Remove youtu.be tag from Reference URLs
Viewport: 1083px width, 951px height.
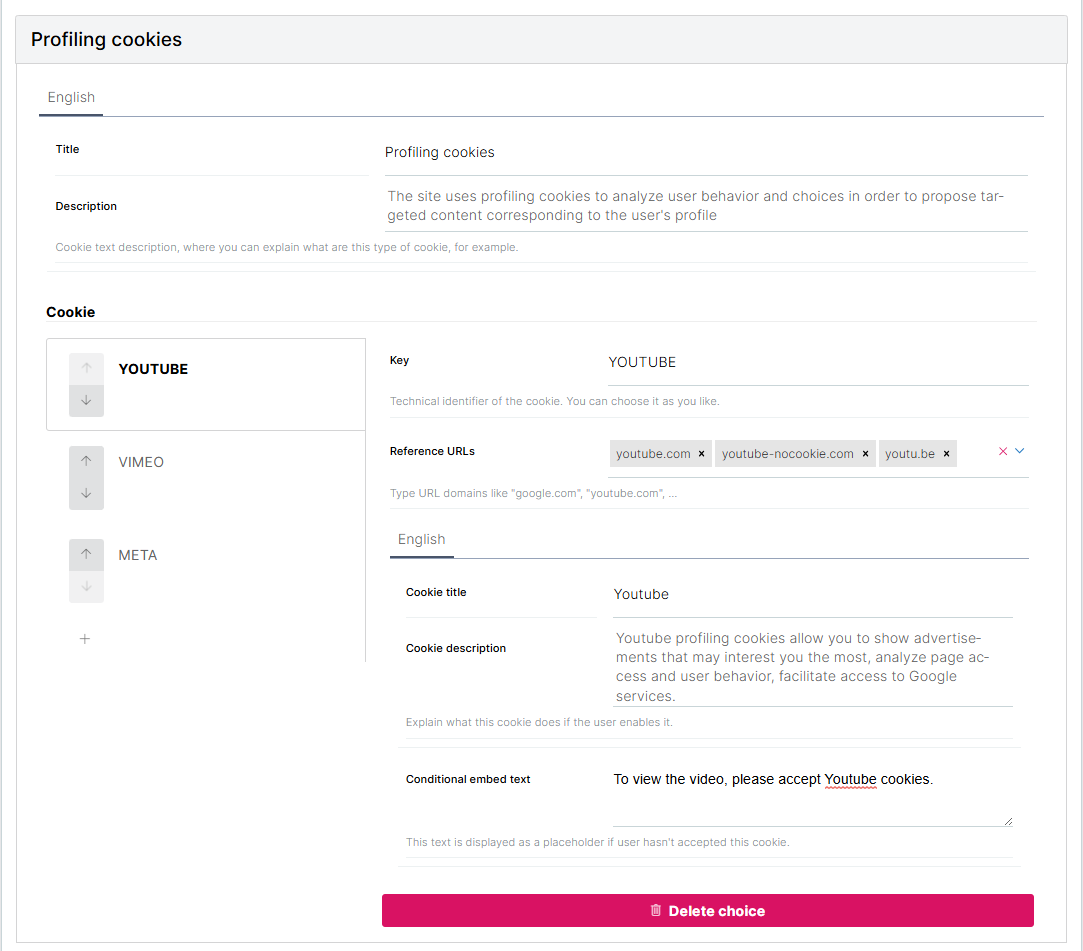click(x=946, y=454)
